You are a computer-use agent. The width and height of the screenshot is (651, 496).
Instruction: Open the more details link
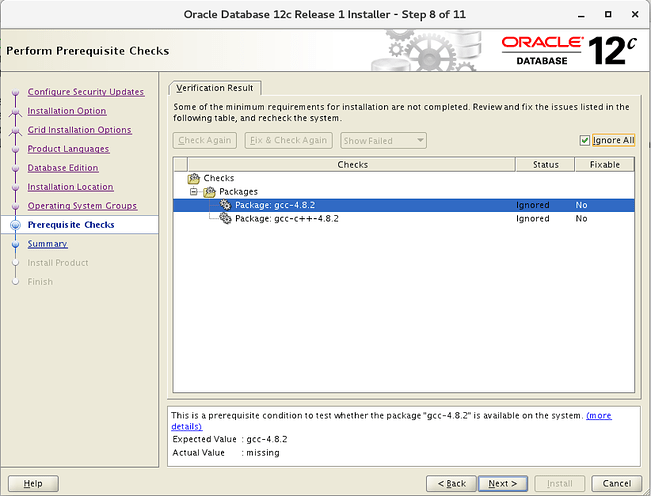click(x=598, y=415)
